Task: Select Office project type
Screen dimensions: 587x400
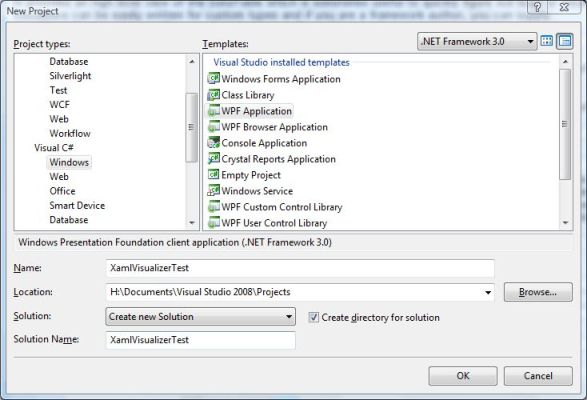Action: [62, 191]
